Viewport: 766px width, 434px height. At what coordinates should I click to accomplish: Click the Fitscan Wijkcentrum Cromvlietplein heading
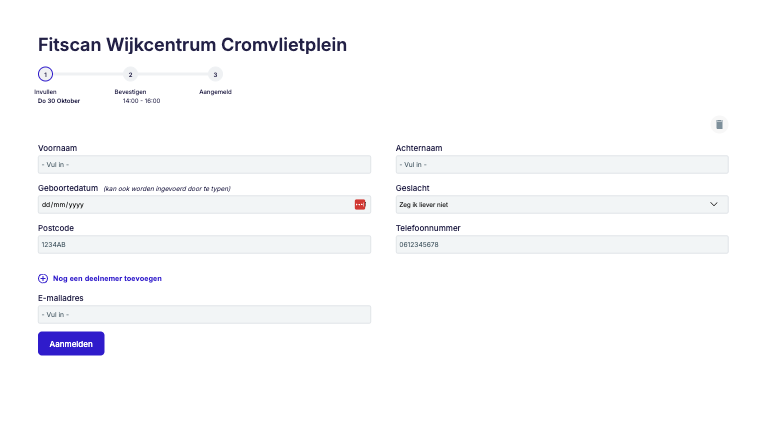[192, 45]
